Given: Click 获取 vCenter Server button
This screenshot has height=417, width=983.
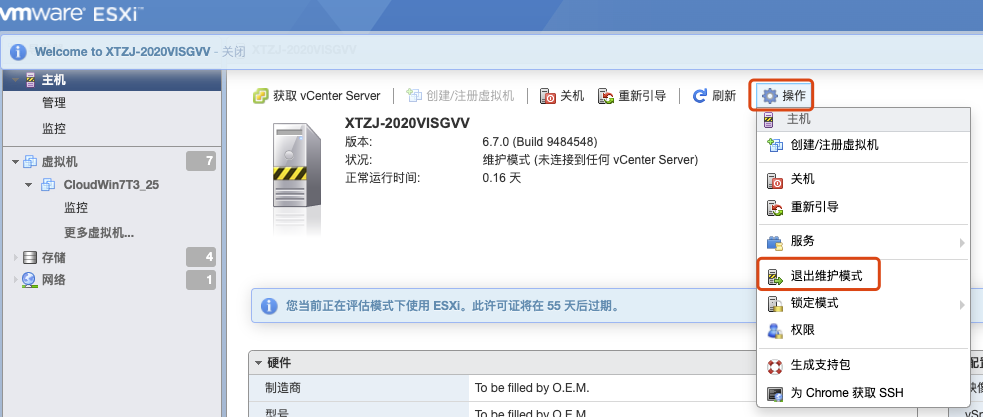Looking at the screenshot, I should coord(317,96).
